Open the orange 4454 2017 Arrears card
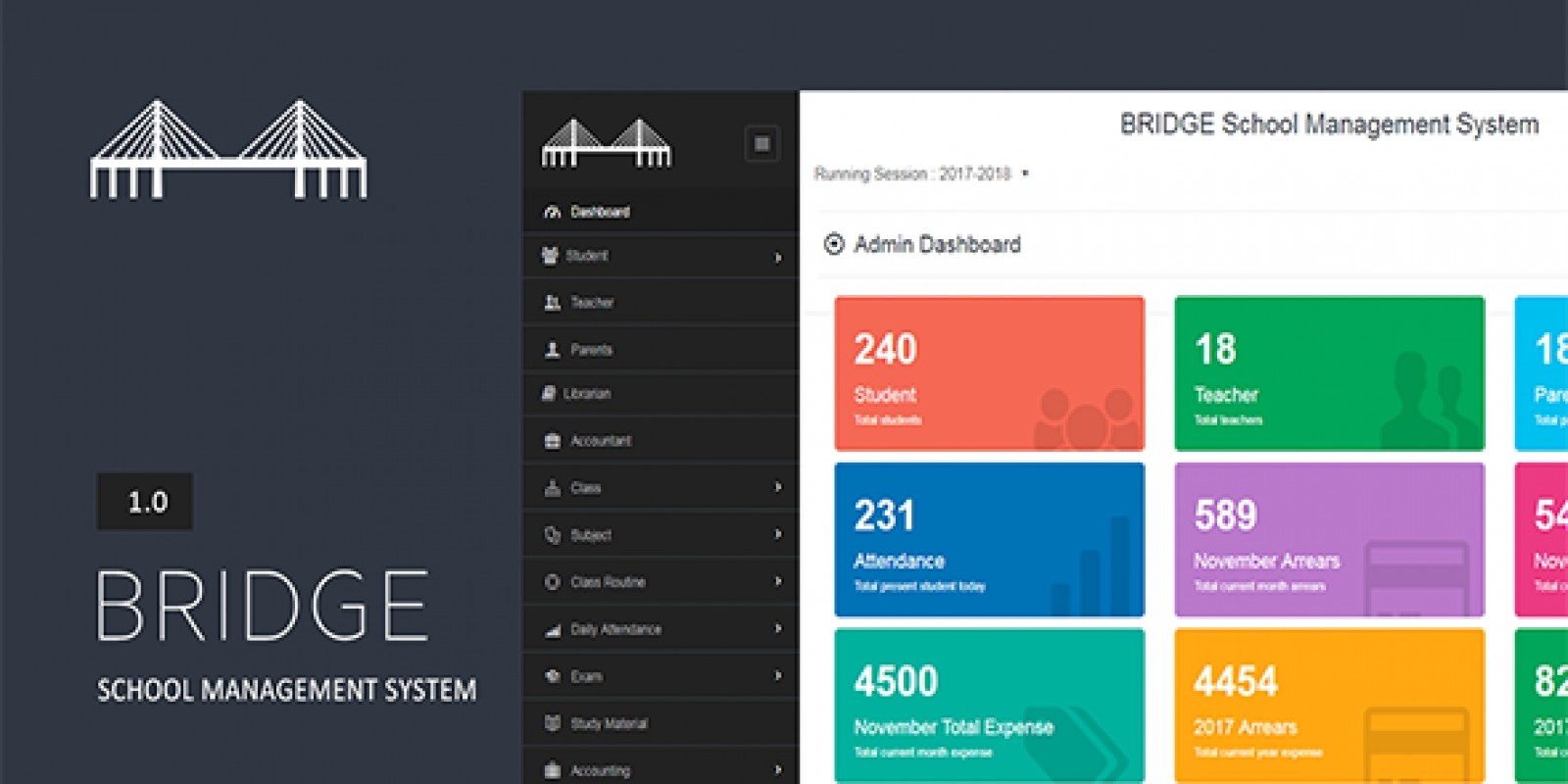Screen dimensions: 1568x784 [x=1330, y=707]
